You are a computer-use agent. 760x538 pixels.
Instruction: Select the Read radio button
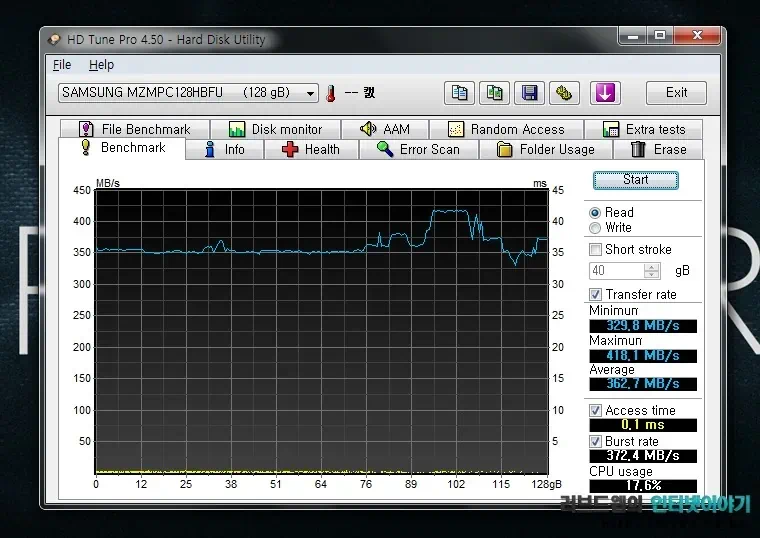point(595,213)
